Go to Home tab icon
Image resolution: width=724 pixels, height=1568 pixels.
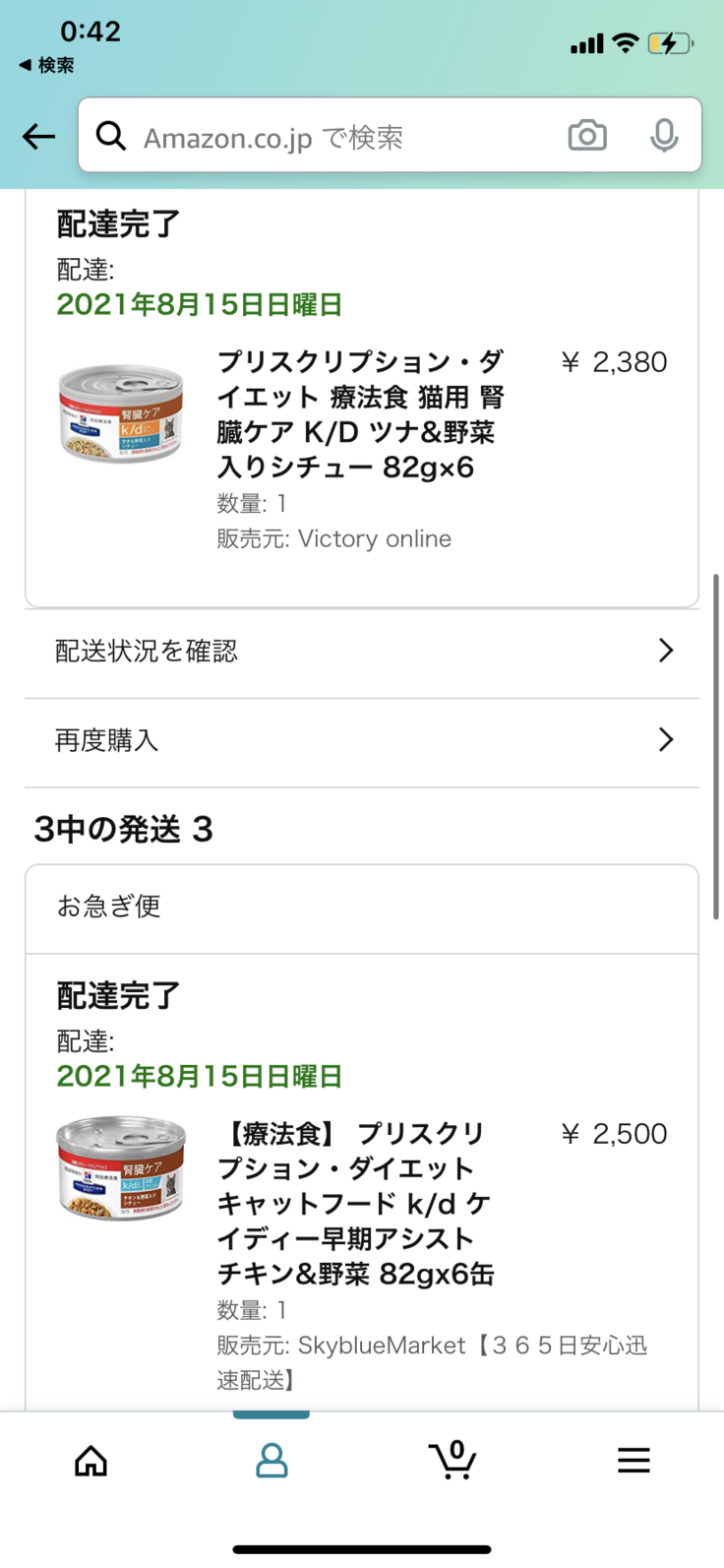tap(90, 1461)
